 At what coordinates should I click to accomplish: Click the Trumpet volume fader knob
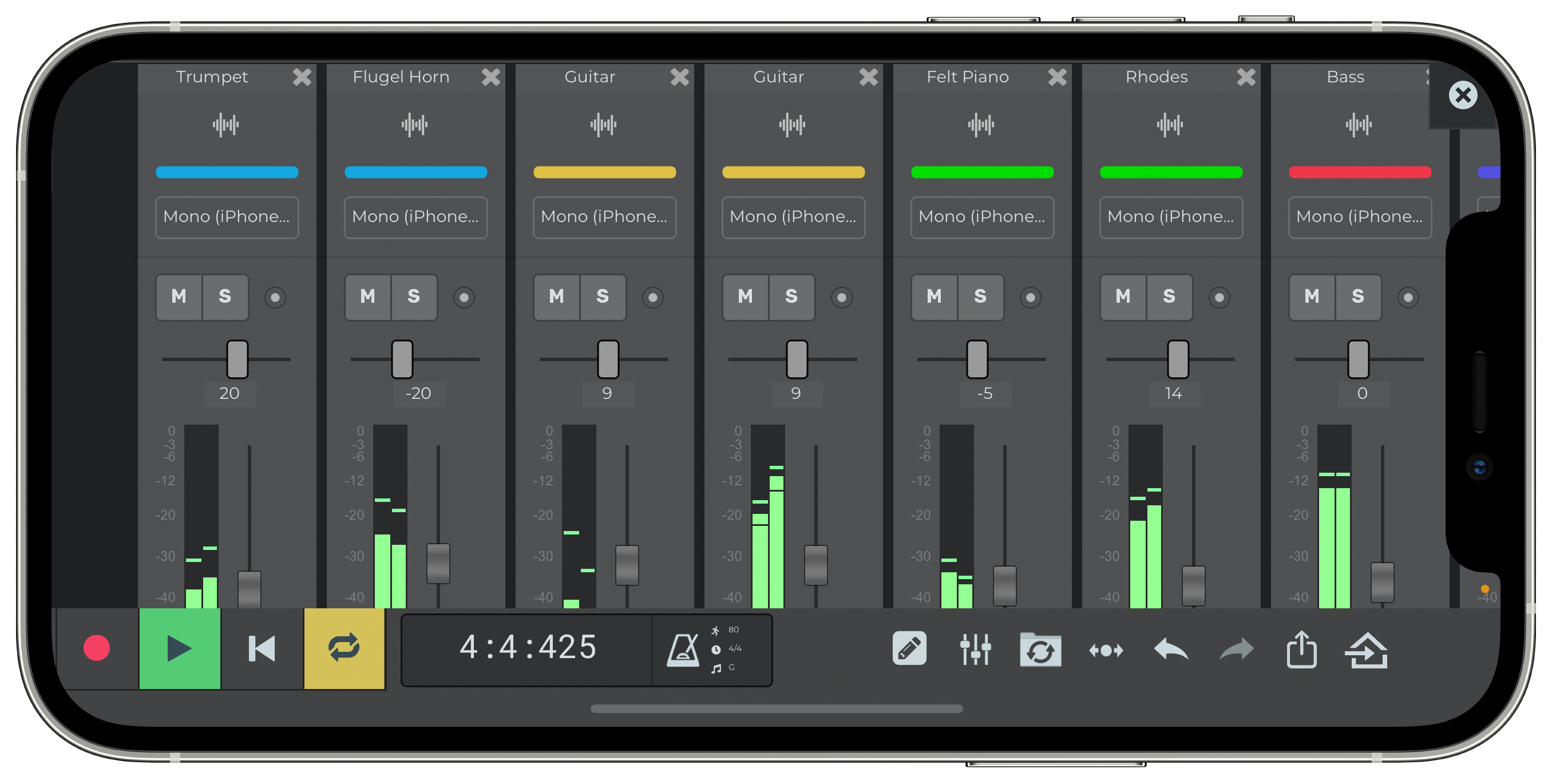[250, 589]
